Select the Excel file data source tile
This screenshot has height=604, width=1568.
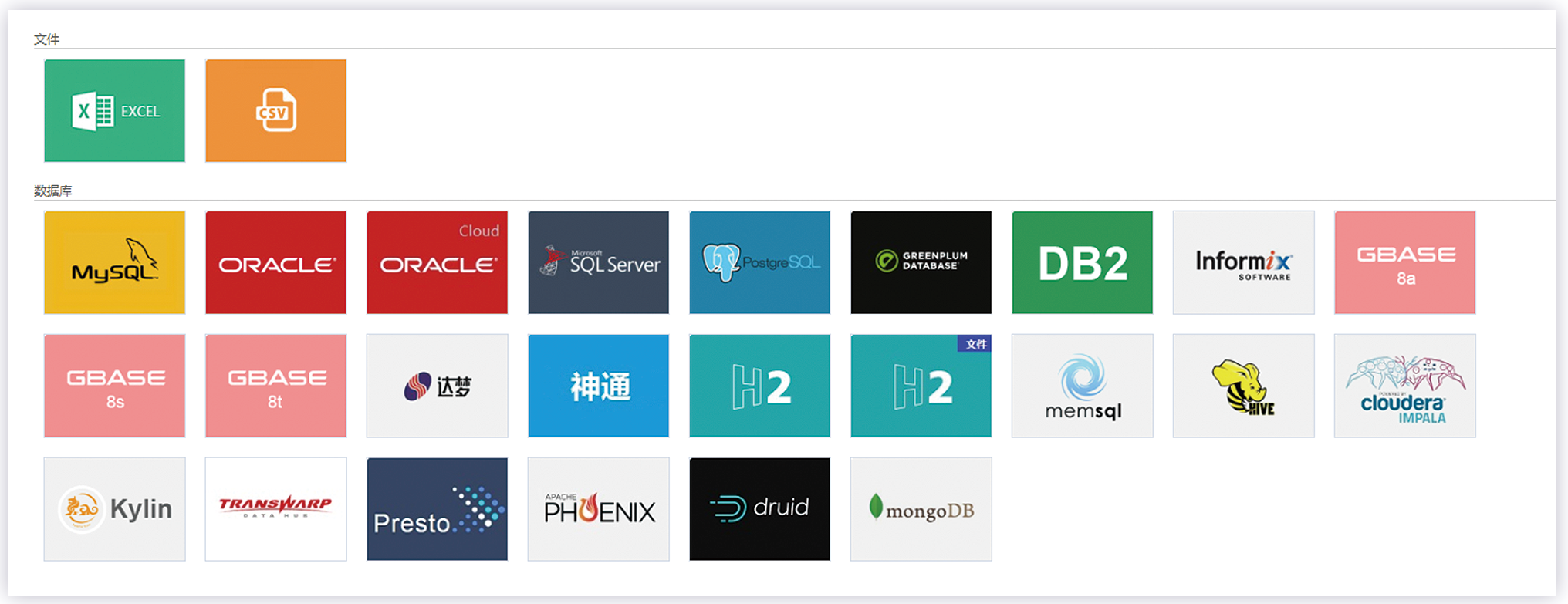click(114, 110)
